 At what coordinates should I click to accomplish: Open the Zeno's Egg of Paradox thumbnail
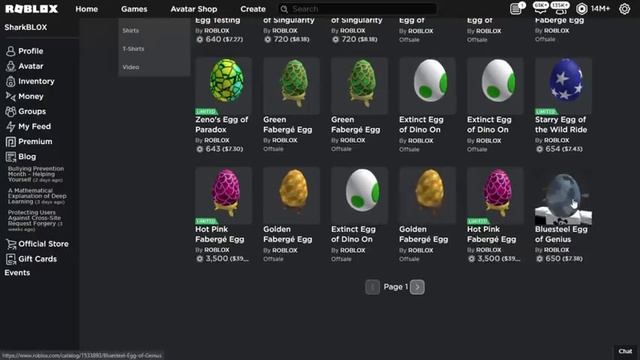click(x=224, y=86)
